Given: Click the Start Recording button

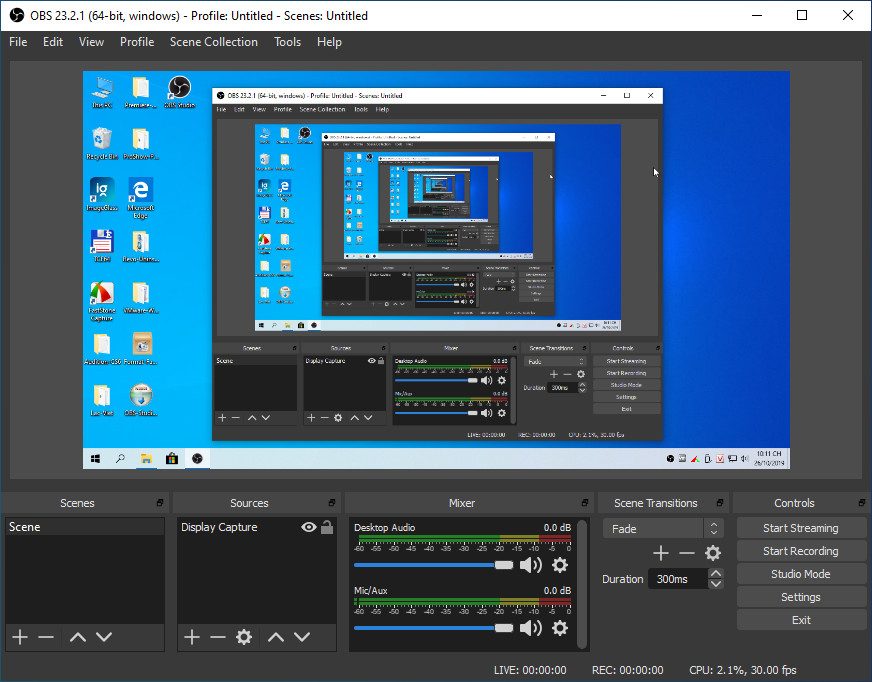Looking at the screenshot, I should (800, 551).
